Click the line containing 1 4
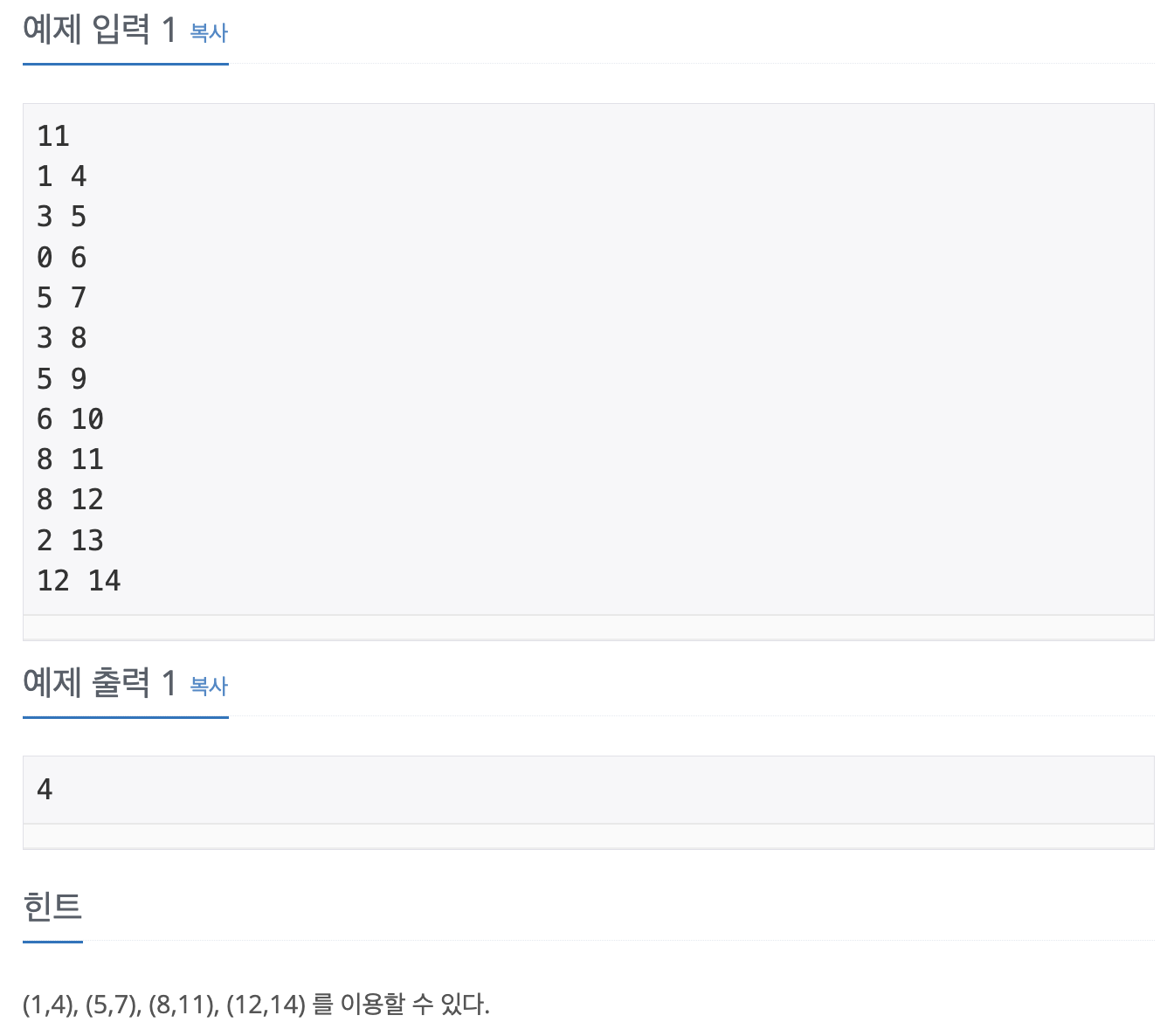Image resolution: width=1167 pixels, height=1036 pixels. click(61, 176)
